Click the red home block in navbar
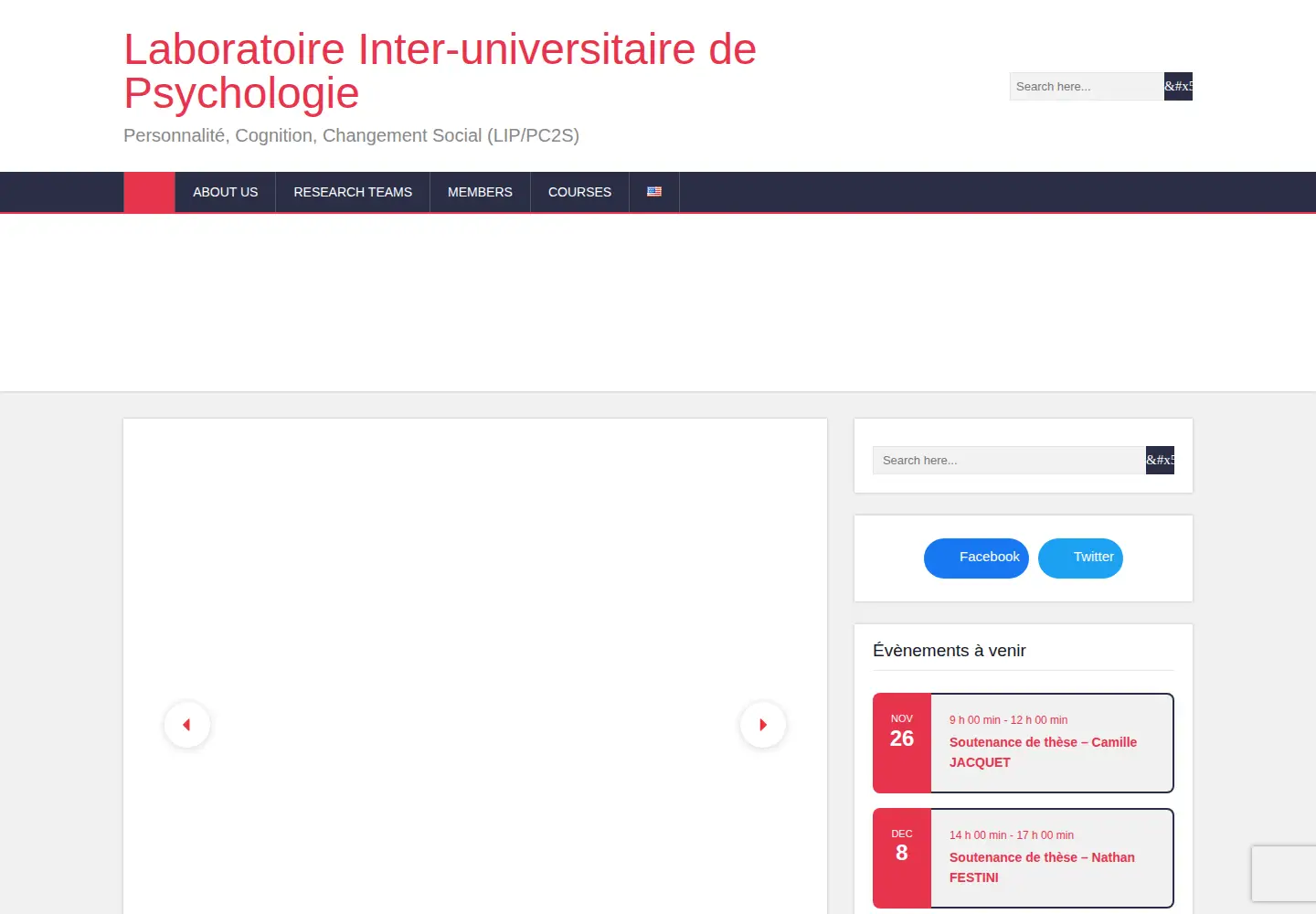1316x914 pixels. [149, 192]
